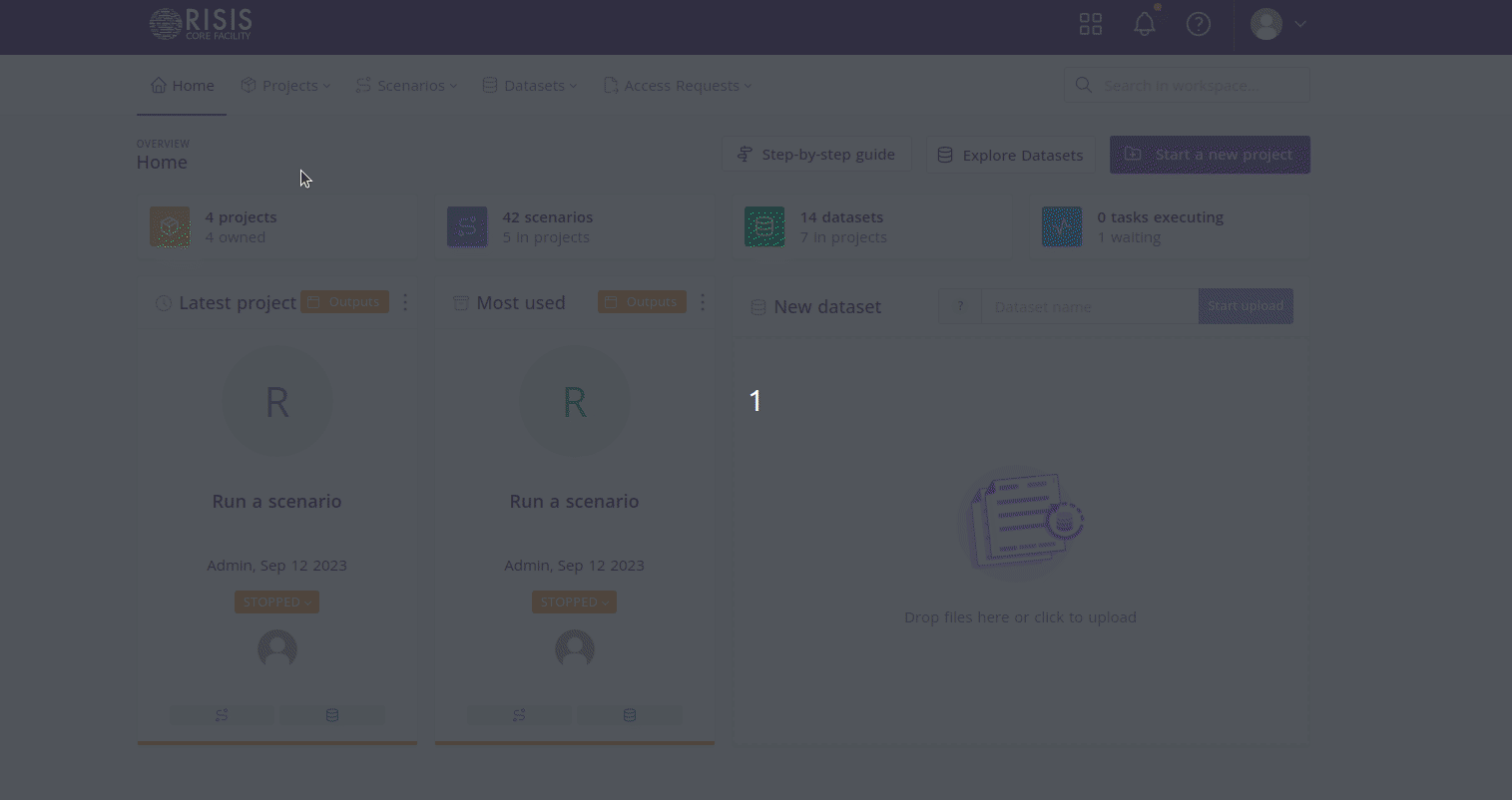The width and height of the screenshot is (1512, 800).
Task: Click the RISIS Core Facility logo
Action: [200, 23]
